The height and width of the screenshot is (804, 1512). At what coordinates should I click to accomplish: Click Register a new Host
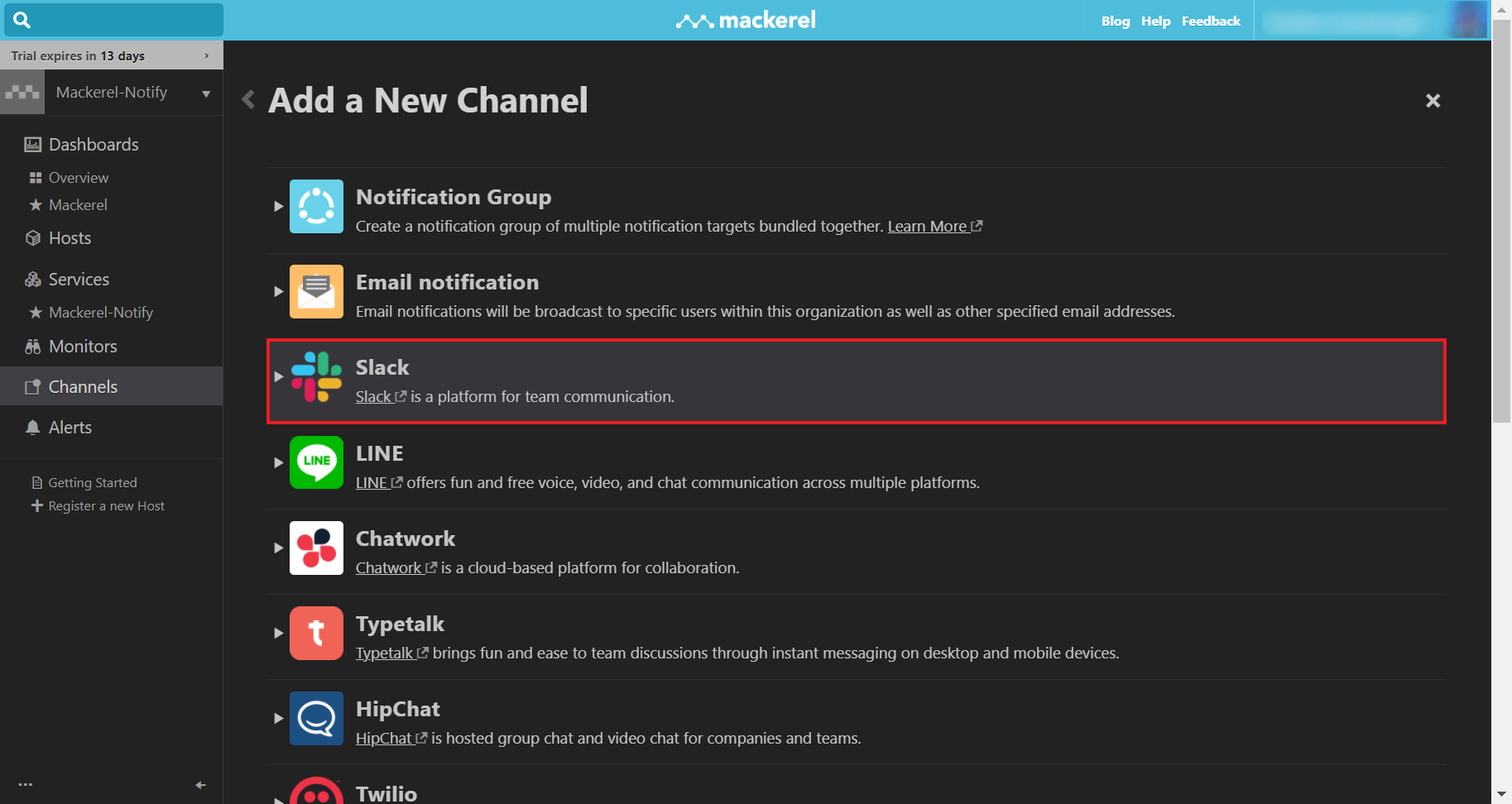point(107,505)
